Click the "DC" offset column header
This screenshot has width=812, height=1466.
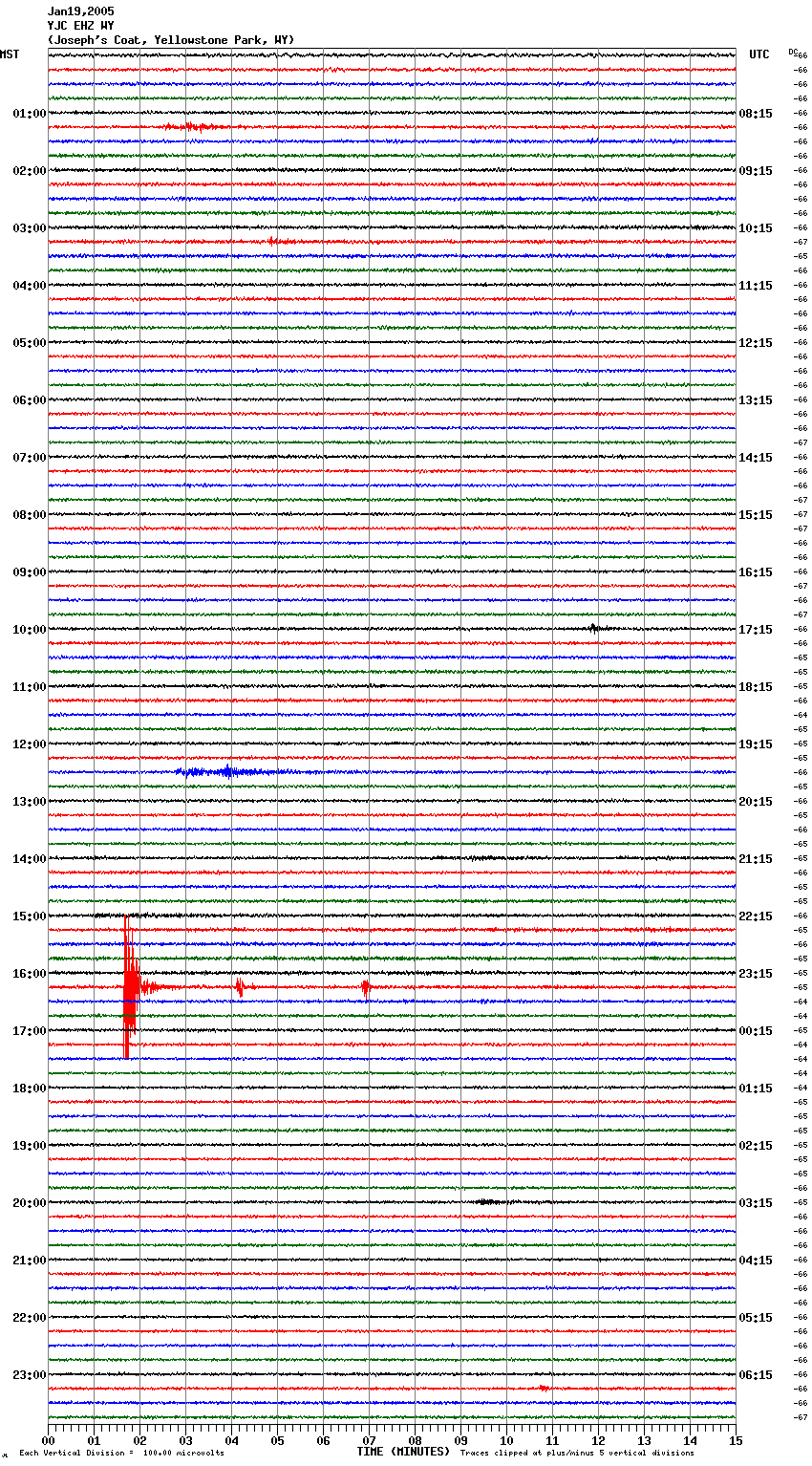793,51
